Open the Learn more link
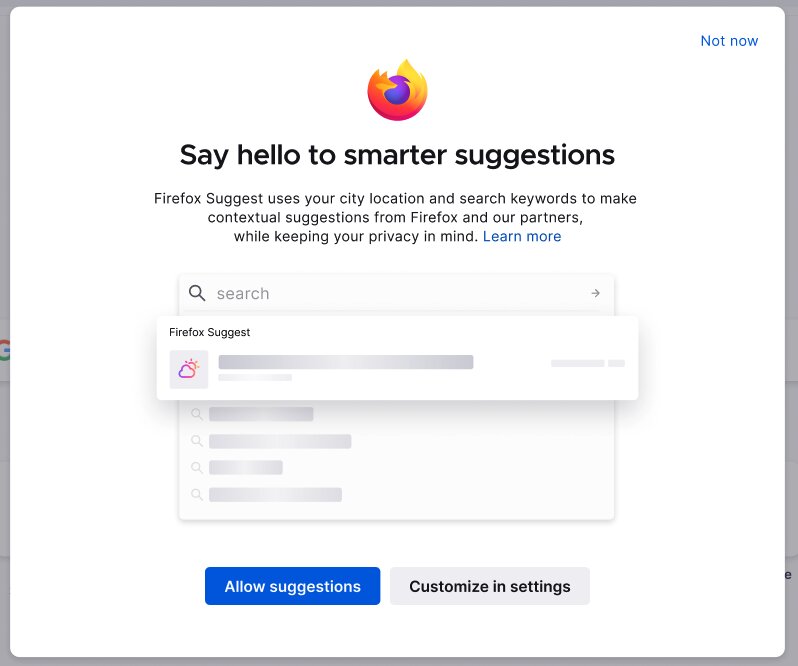798x666 pixels. (x=522, y=236)
